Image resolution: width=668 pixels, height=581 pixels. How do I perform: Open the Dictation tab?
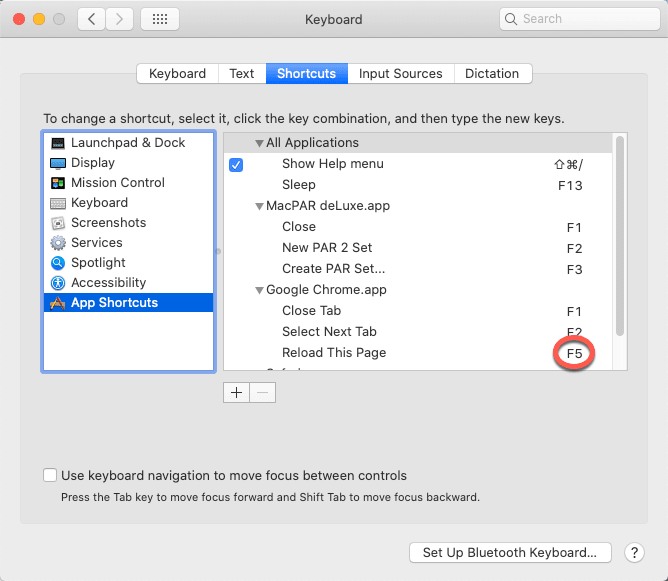[492, 74]
